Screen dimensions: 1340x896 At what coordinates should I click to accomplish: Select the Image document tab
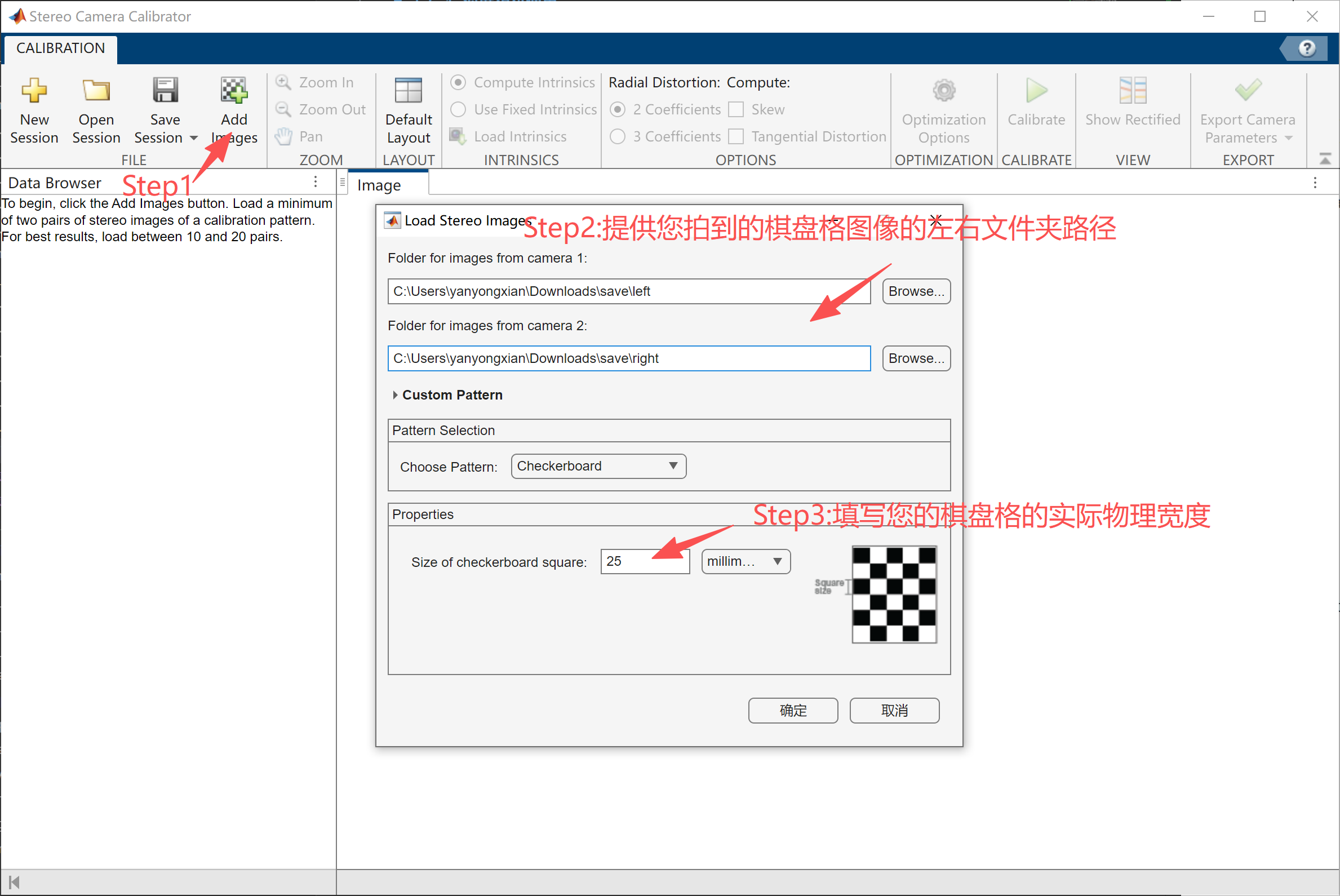coord(378,185)
